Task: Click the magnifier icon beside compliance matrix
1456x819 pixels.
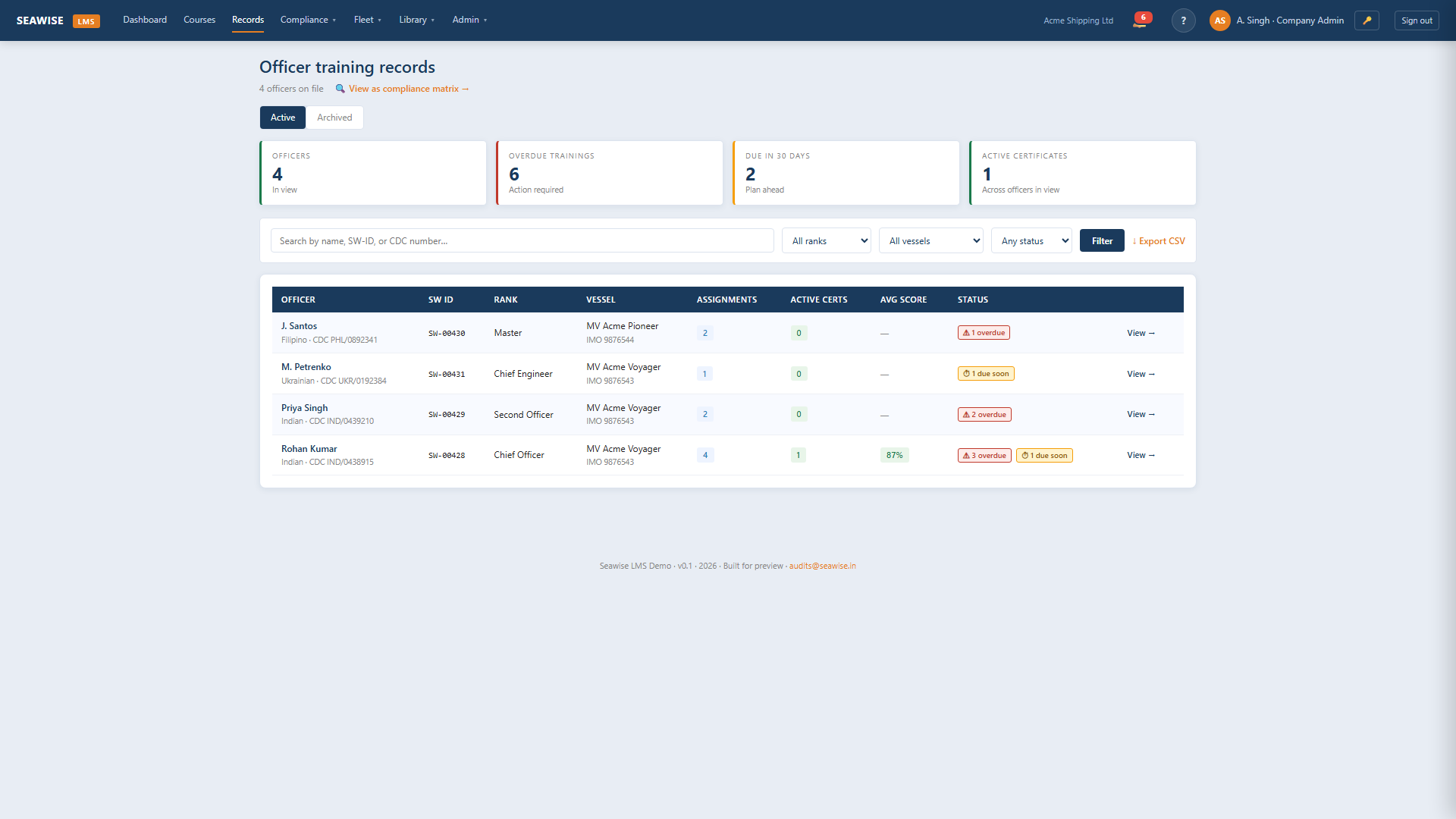Action: [340, 89]
